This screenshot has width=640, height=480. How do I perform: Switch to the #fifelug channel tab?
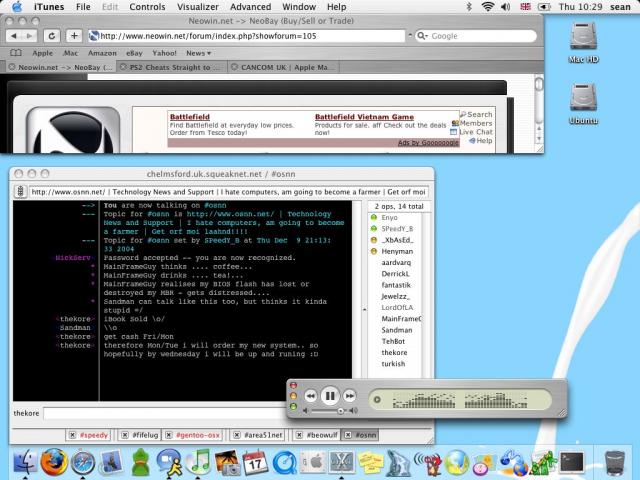(140, 435)
